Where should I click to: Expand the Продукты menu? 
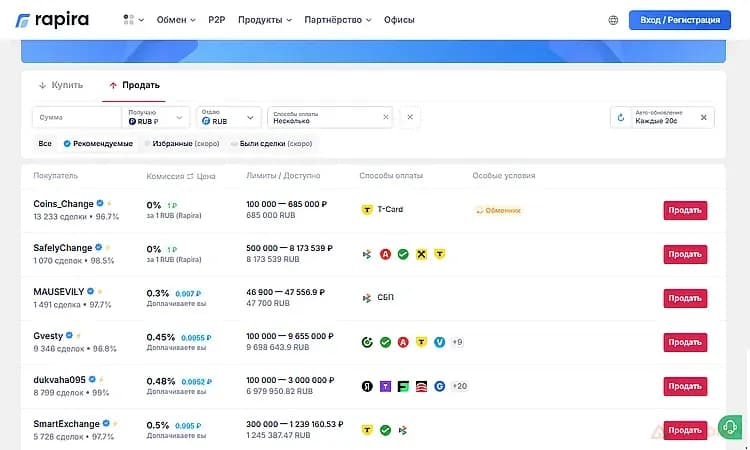tap(265, 20)
